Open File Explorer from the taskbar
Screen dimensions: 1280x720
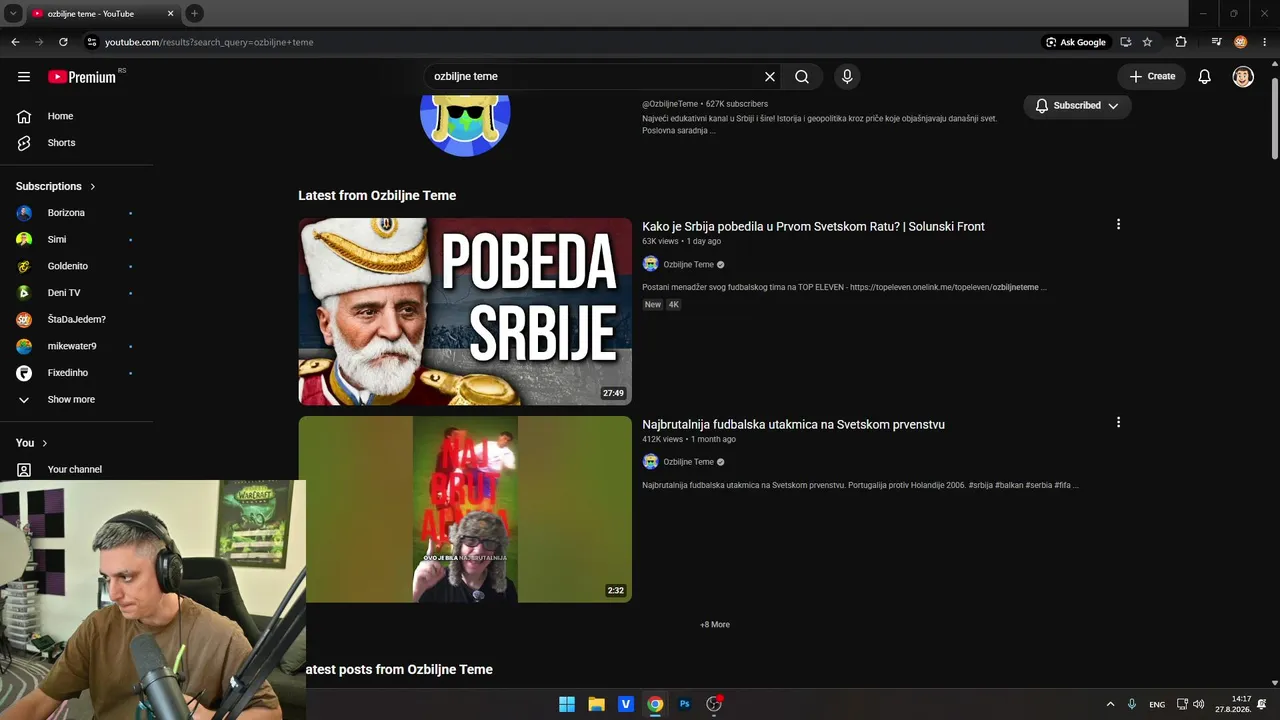[596, 704]
